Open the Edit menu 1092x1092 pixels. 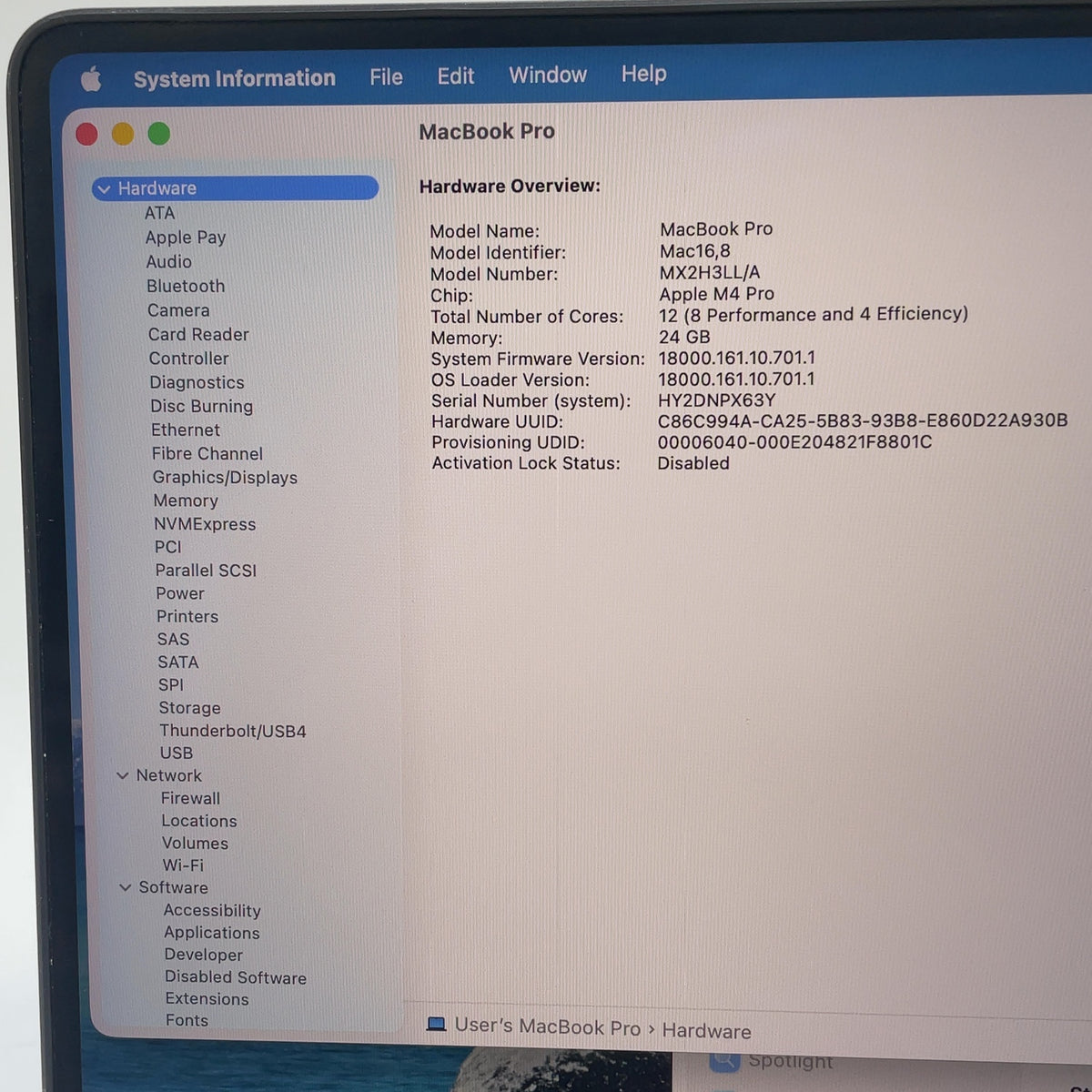[455, 76]
